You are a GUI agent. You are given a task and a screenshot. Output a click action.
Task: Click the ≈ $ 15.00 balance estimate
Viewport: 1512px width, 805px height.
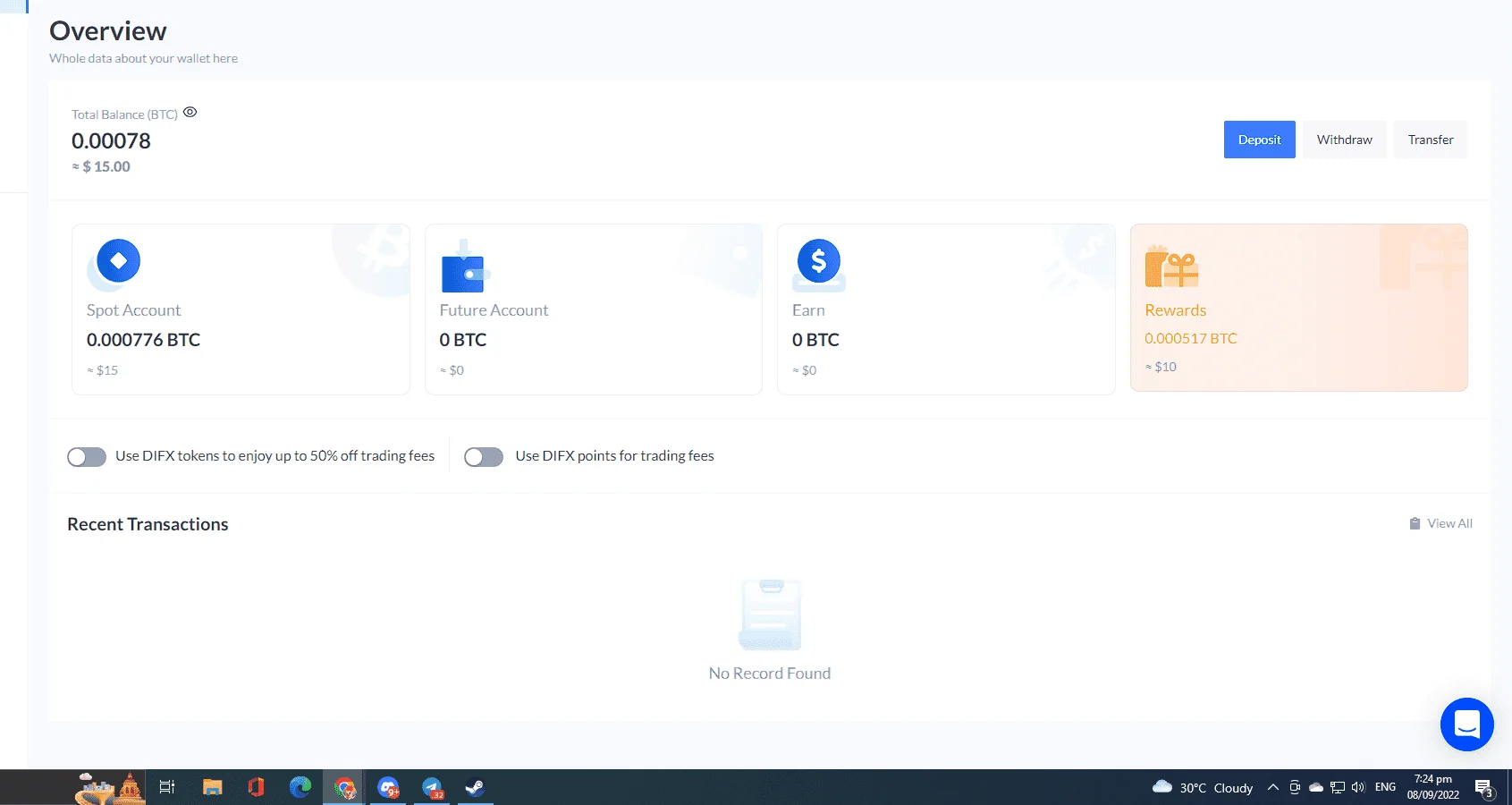(101, 166)
